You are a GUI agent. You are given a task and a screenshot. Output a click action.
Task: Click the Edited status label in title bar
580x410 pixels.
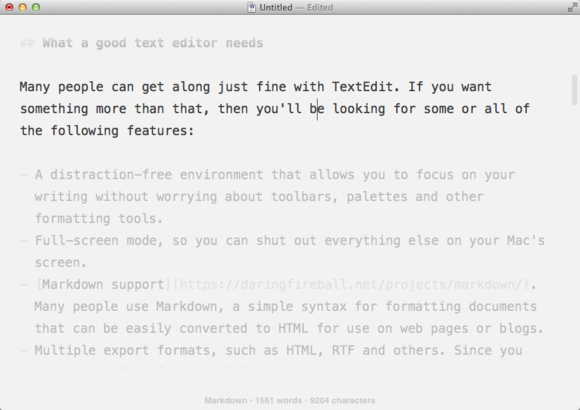[x=320, y=7]
